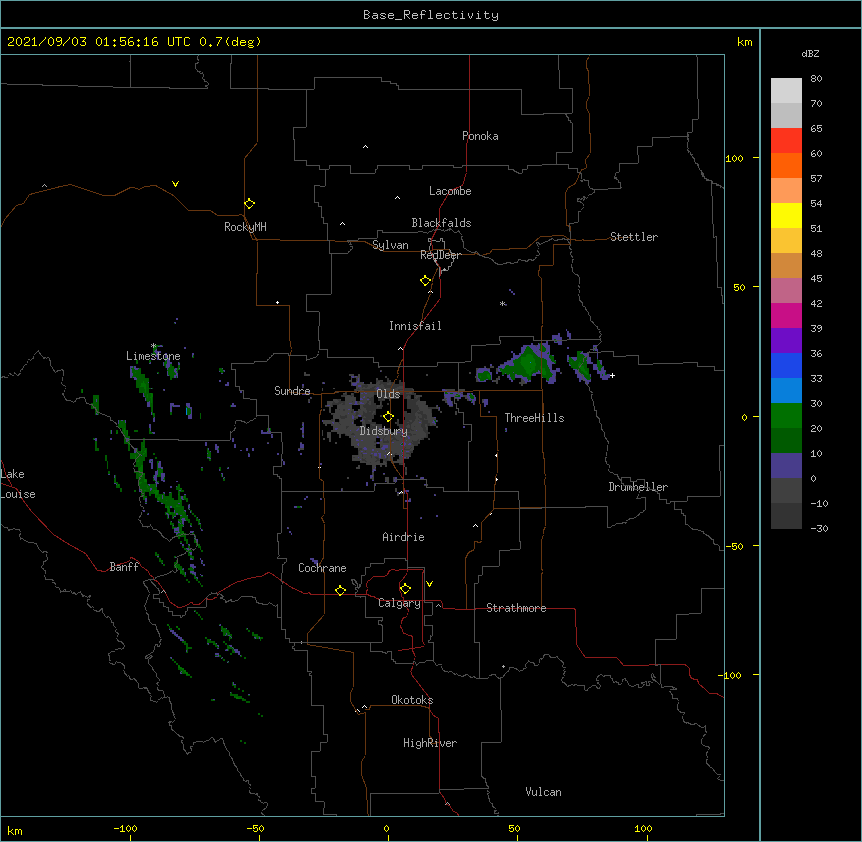Viewport: 862px width, 842px height.
Task: Click the HighRiver city label
Action: pyautogui.click(x=430, y=743)
